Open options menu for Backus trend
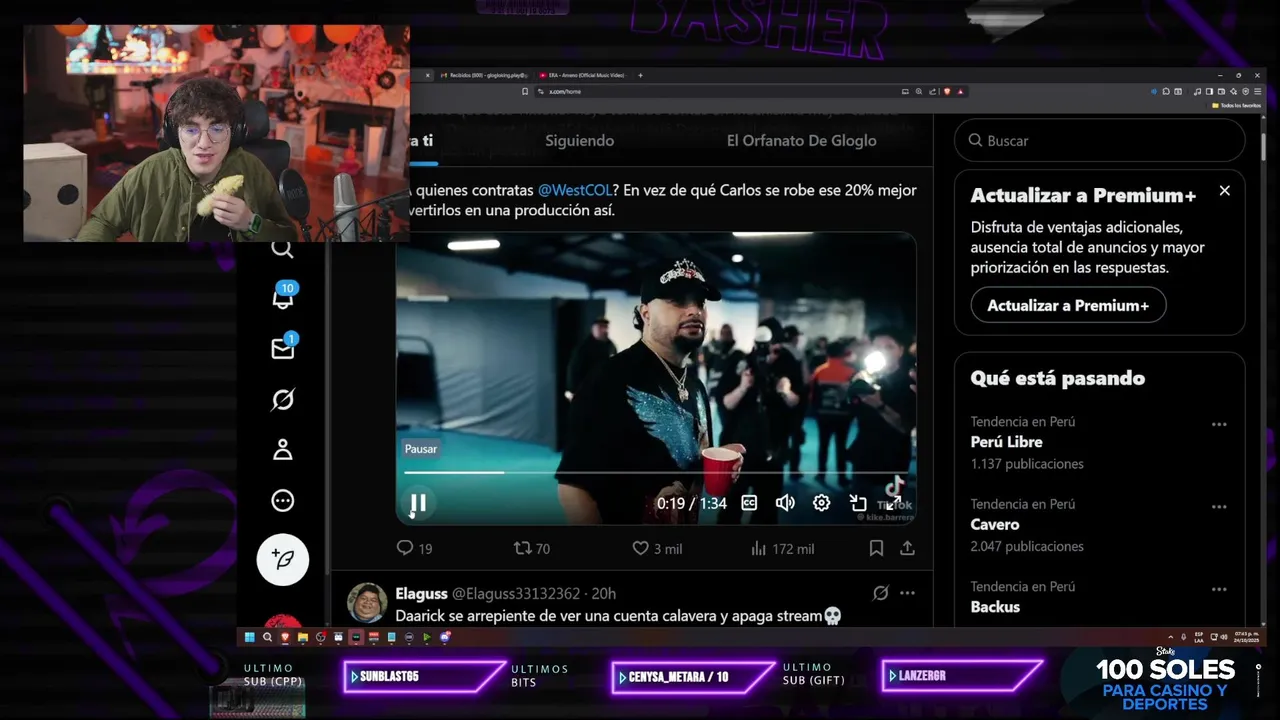 click(x=1219, y=589)
